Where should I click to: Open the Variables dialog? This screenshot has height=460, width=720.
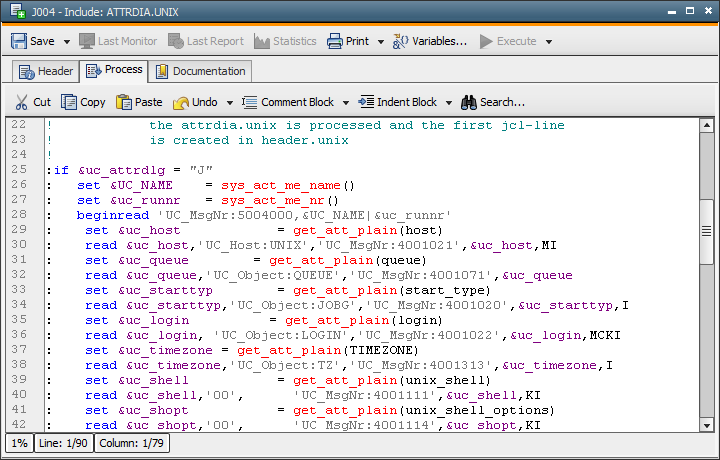pyautogui.click(x=429, y=41)
